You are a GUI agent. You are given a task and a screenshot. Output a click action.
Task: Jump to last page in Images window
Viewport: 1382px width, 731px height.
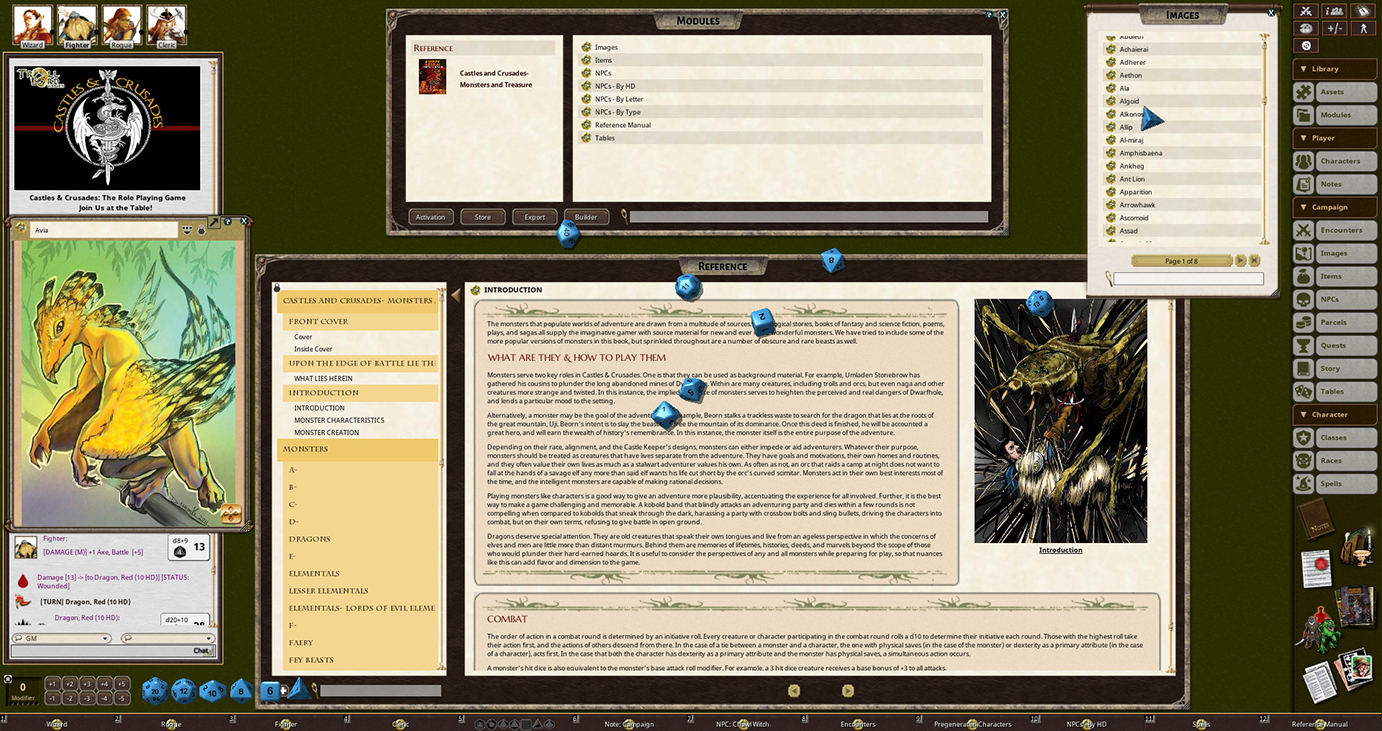[x=1255, y=261]
